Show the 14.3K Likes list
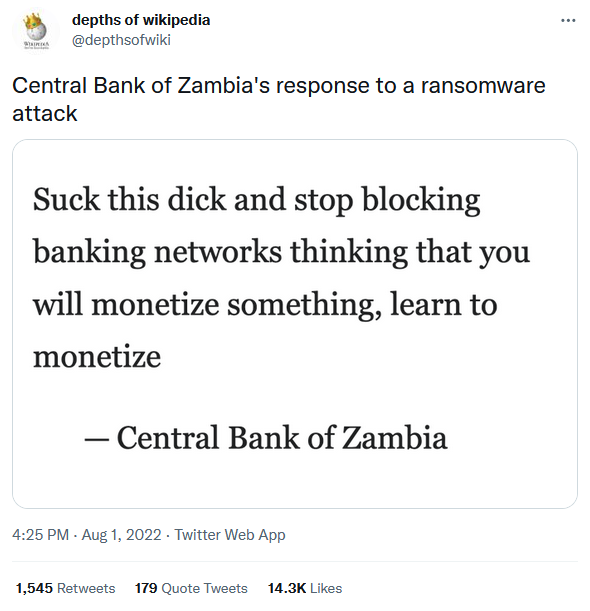 [305, 588]
